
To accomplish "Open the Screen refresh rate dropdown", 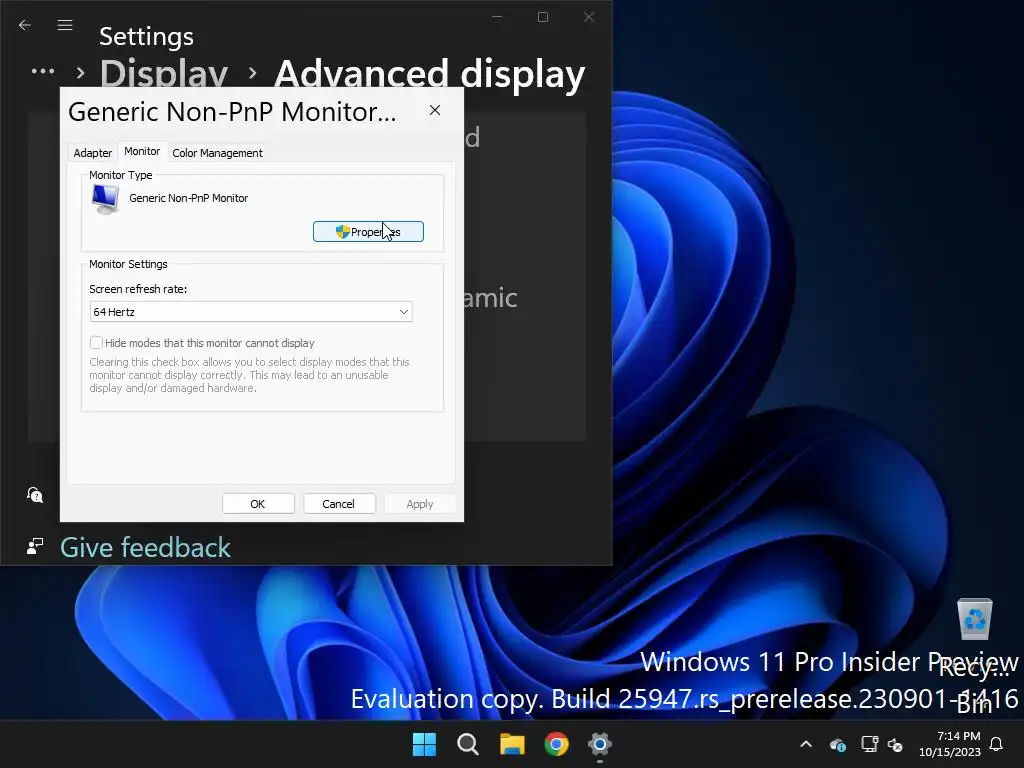I will (x=251, y=312).
